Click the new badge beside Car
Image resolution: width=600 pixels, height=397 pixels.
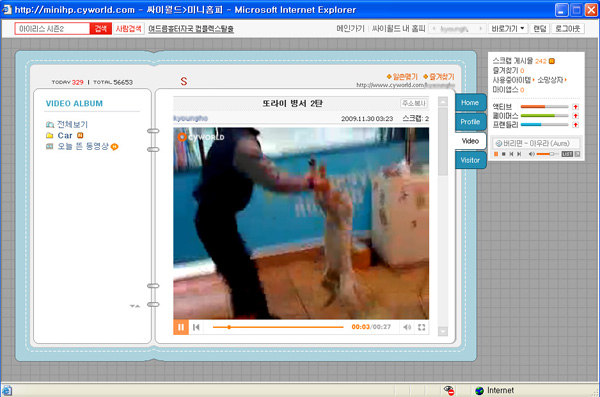click(80, 135)
